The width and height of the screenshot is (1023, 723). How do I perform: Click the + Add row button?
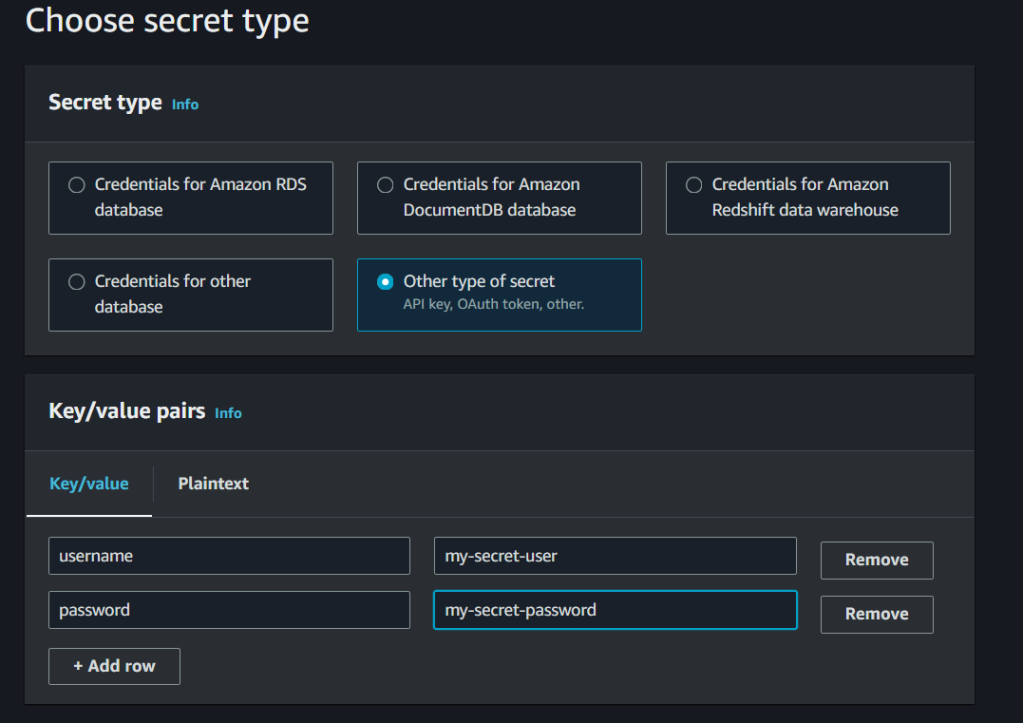coord(114,666)
